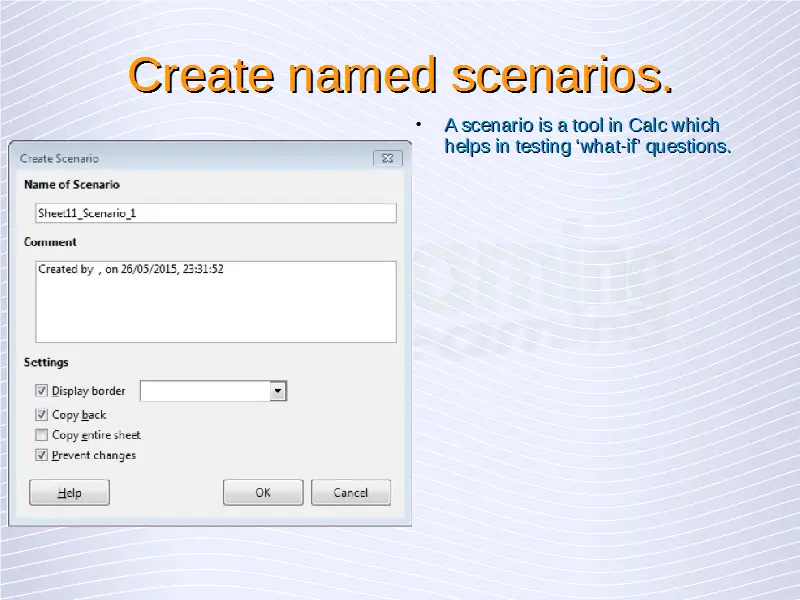The image size is (800, 600).
Task: Click the 'Settings' section heading
Action: coord(46,362)
